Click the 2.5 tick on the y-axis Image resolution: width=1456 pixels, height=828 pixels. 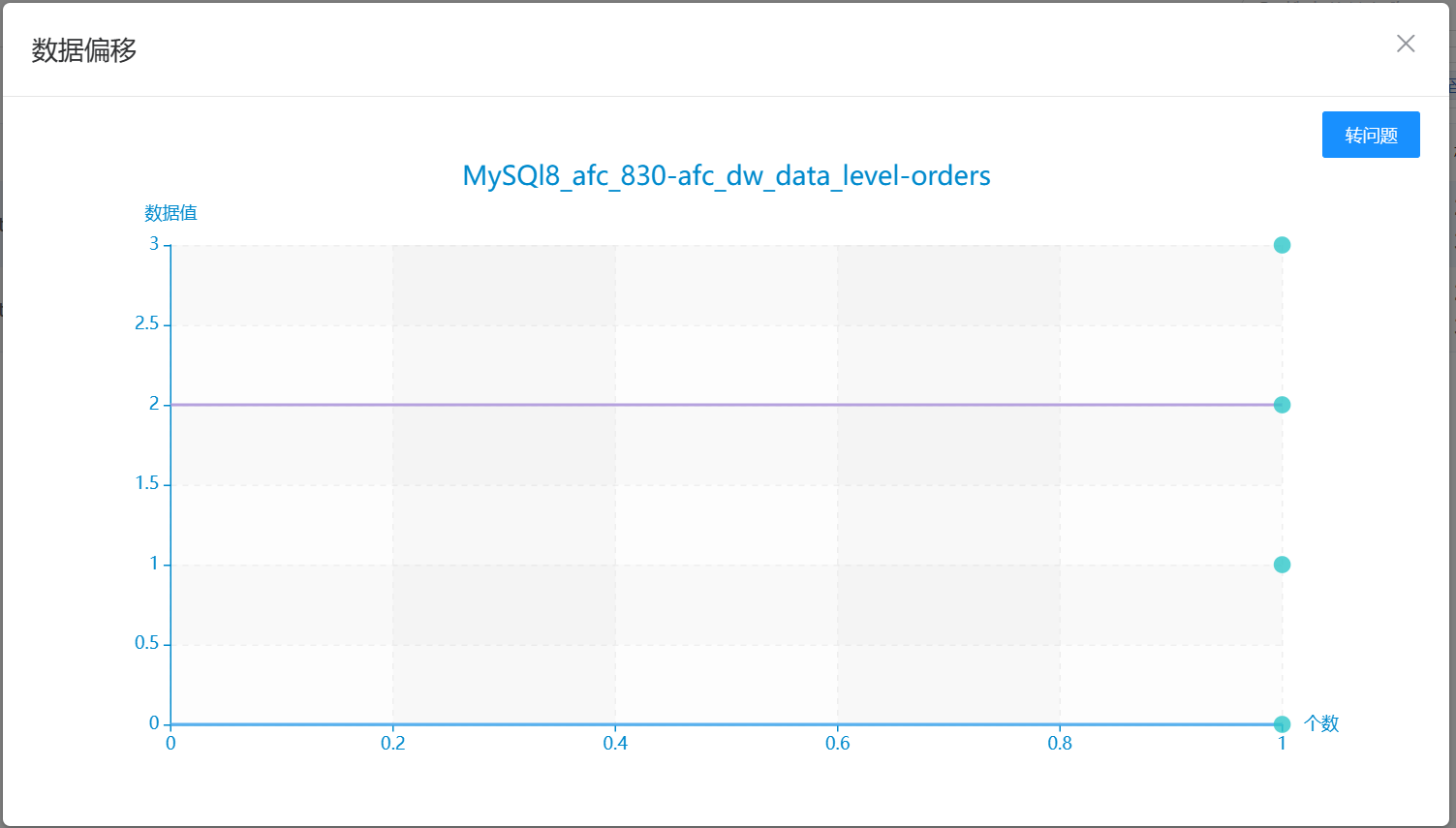click(x=147, y=323)
